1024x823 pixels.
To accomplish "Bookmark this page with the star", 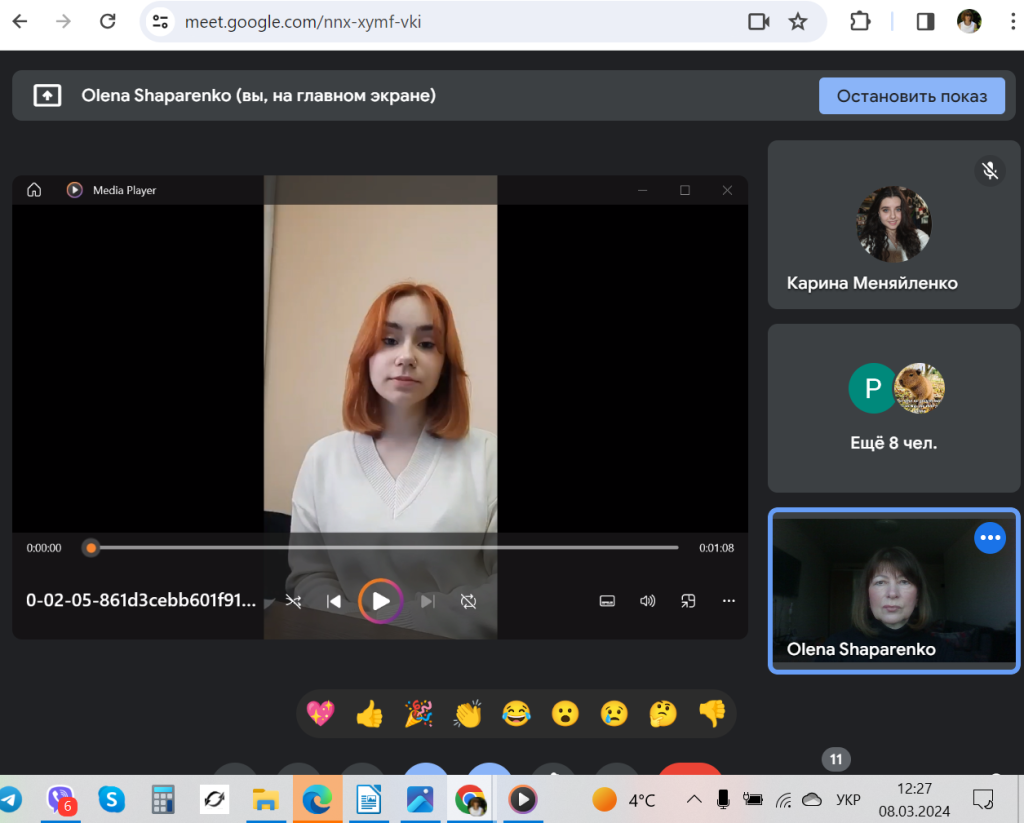I will pos(797,22).
